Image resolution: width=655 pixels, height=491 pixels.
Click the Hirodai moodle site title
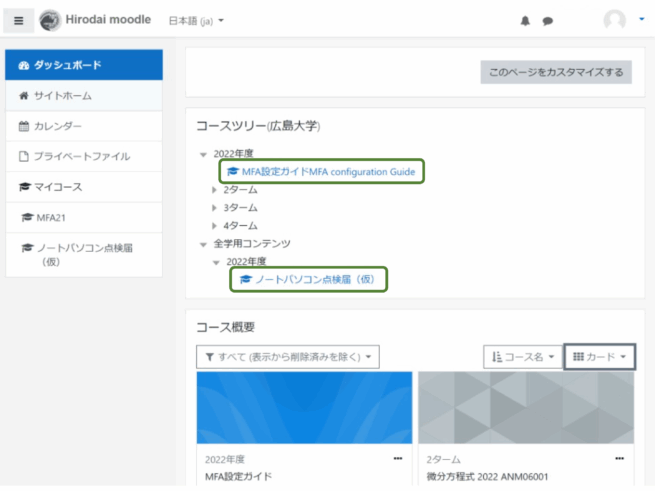click(108, 20)
